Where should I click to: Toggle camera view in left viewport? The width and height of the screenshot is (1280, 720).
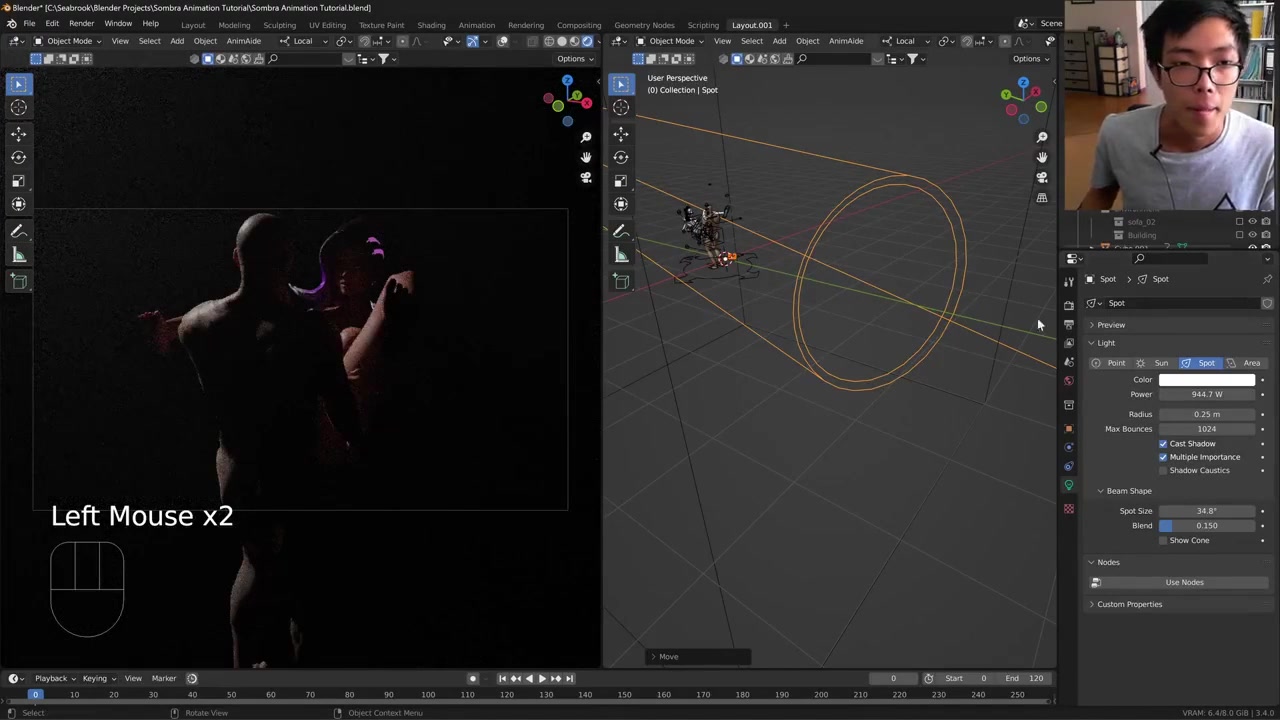[586, 178]
